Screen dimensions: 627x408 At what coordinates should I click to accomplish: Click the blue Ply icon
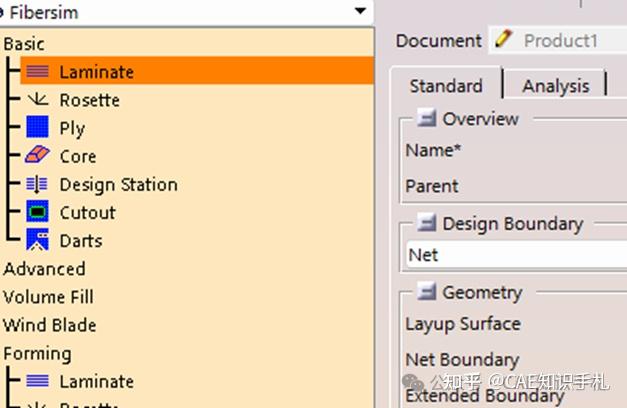[x=37, y=128]
